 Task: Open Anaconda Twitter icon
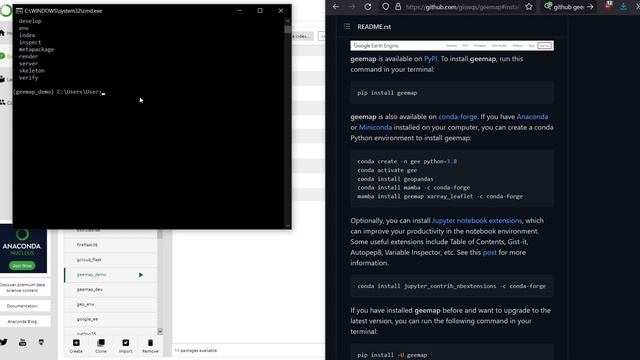click(4, 342)
